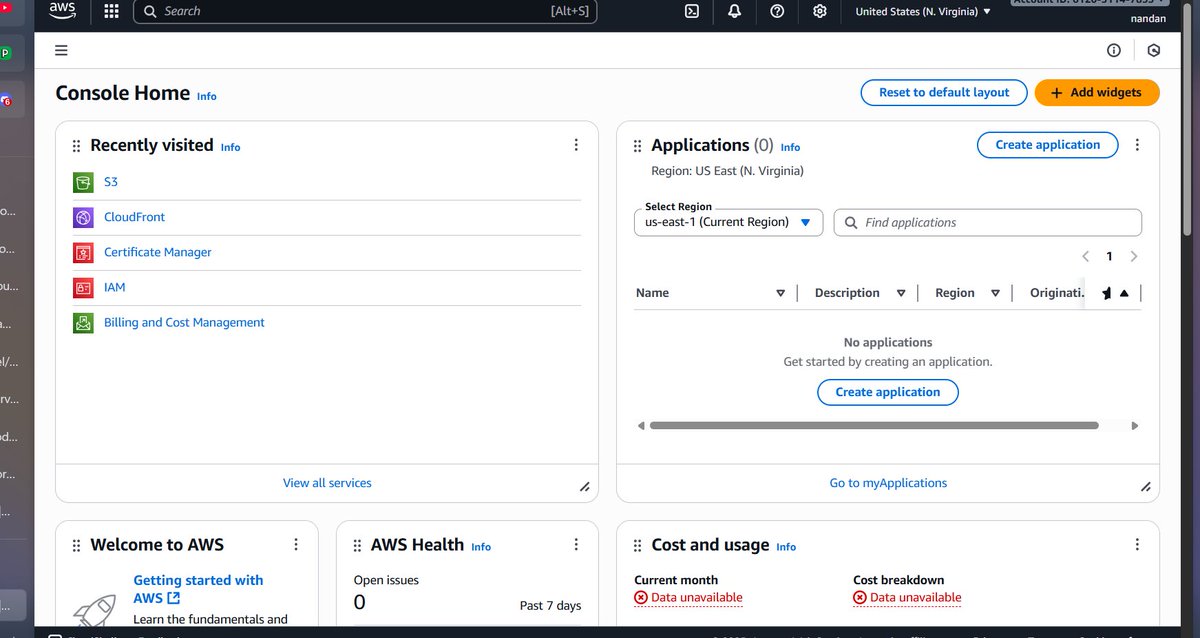Open the Certificate Manager link
1200x638 pixels.
coord(158,252)
